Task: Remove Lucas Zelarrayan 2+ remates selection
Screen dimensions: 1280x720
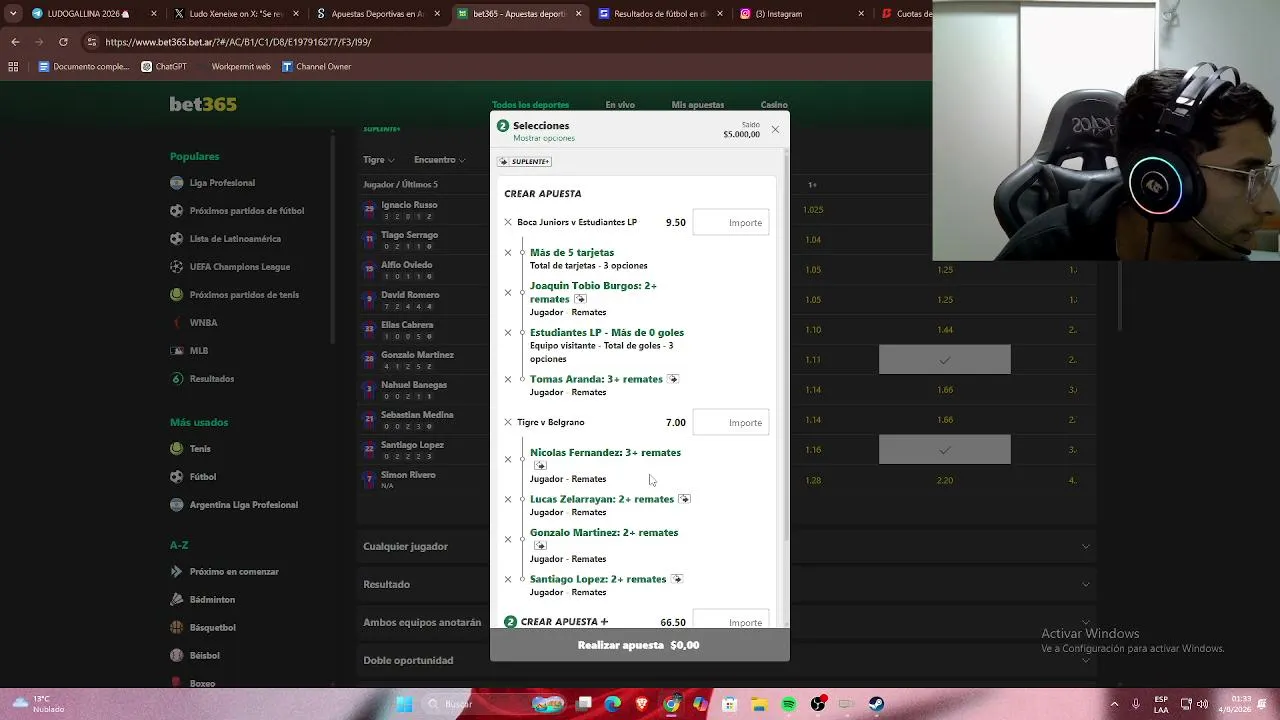Action: (x=508, y=499)
